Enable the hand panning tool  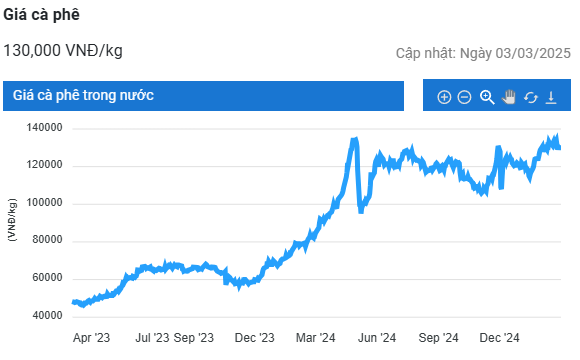point(509,97)
